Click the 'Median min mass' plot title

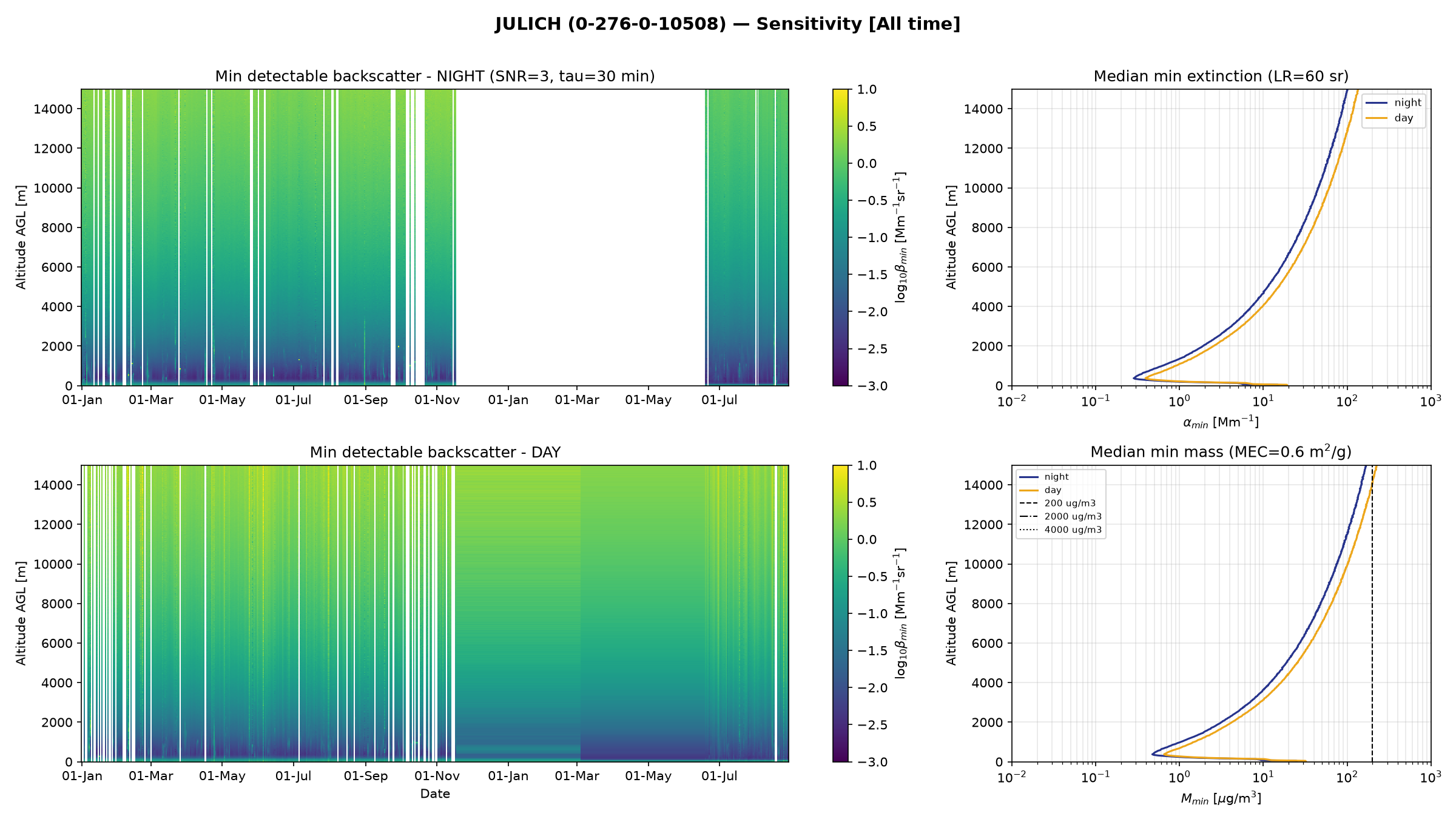coord(1221,452)
